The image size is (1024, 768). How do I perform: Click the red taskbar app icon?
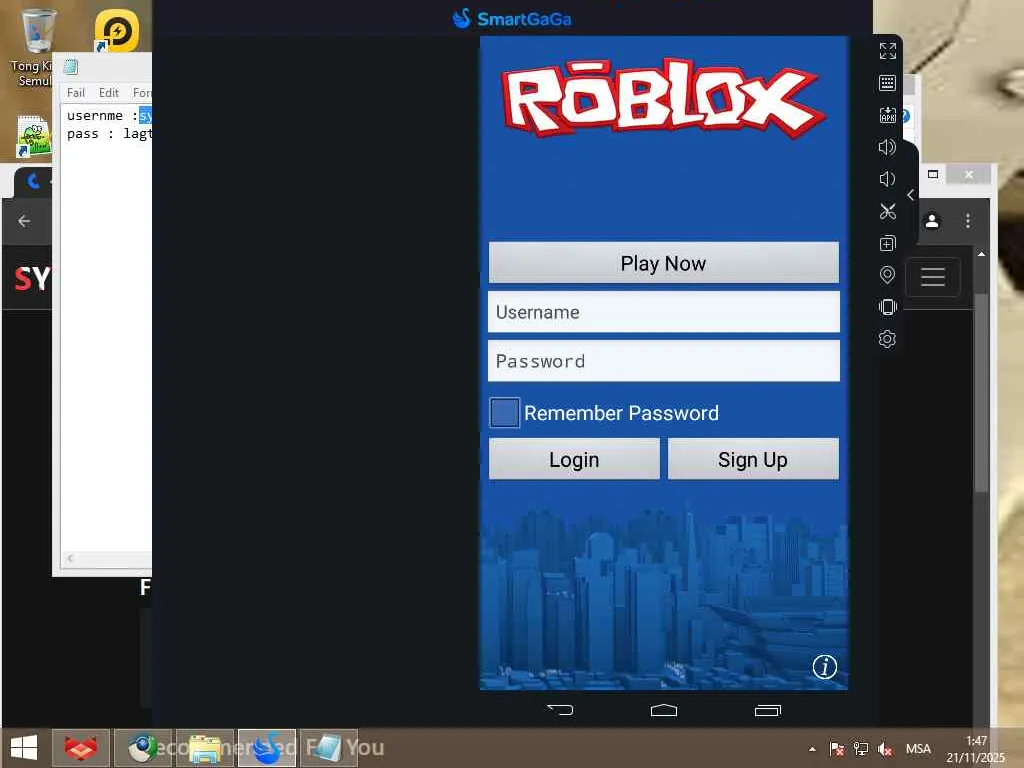pyautogui.click(x=80, y=748)
